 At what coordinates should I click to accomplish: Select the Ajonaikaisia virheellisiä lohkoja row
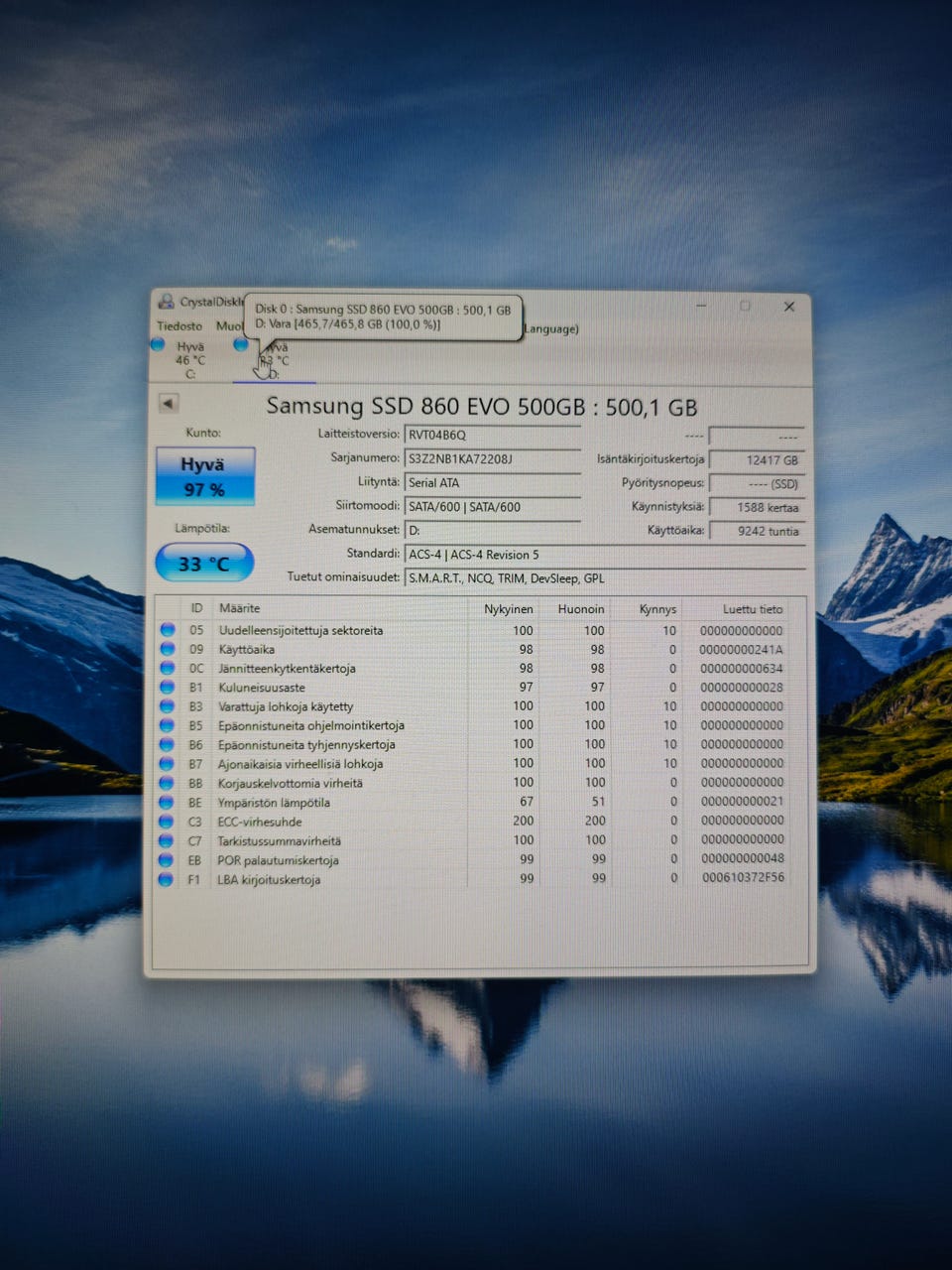coord(472,764)
